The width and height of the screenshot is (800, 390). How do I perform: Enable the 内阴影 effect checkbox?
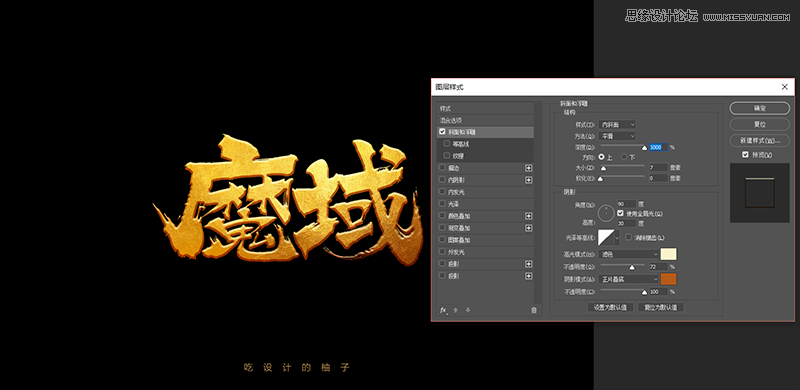[442, 180]
